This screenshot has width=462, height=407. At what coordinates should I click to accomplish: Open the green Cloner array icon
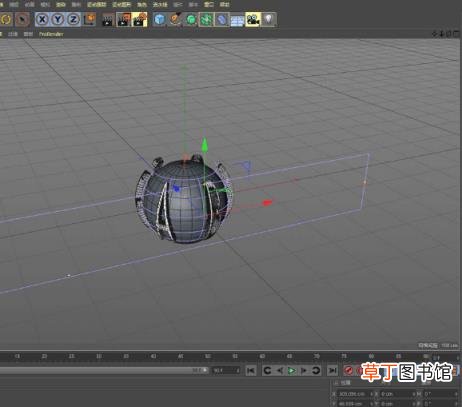point(206,19)
